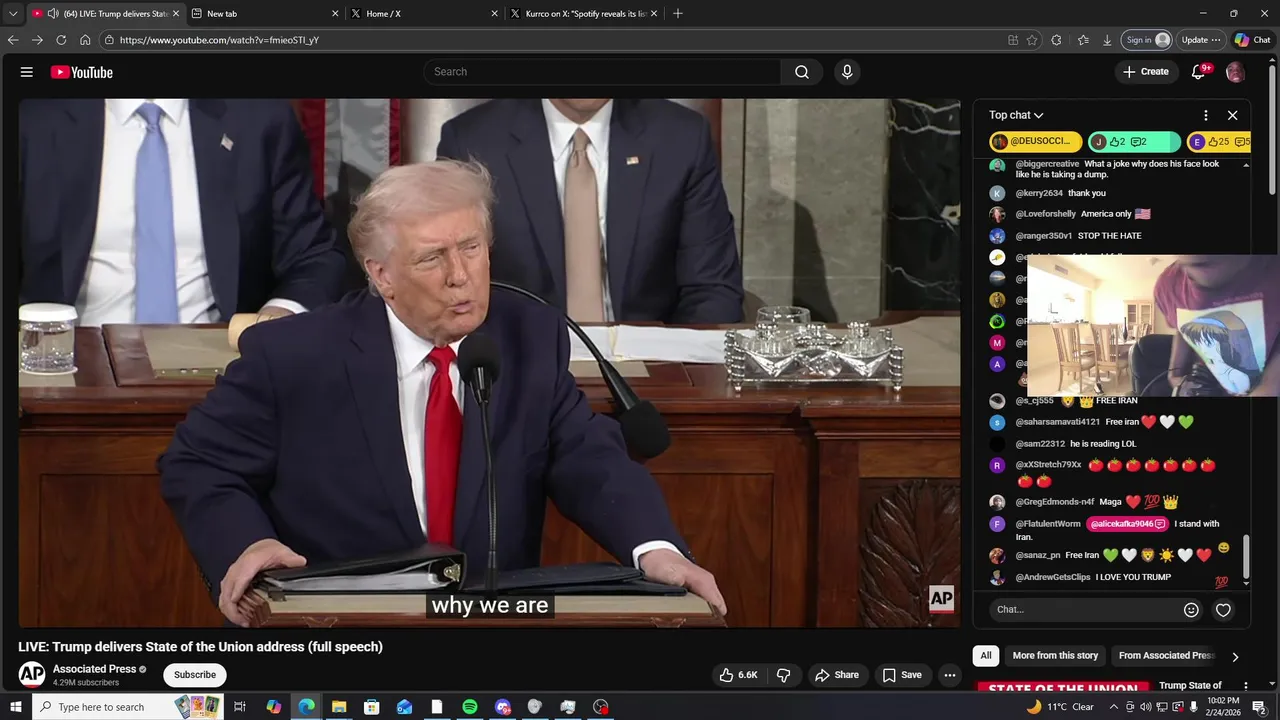The height and width of the screenshot is (720, 1280).
Task: Go to the browser home page
Action: (85, 40)
